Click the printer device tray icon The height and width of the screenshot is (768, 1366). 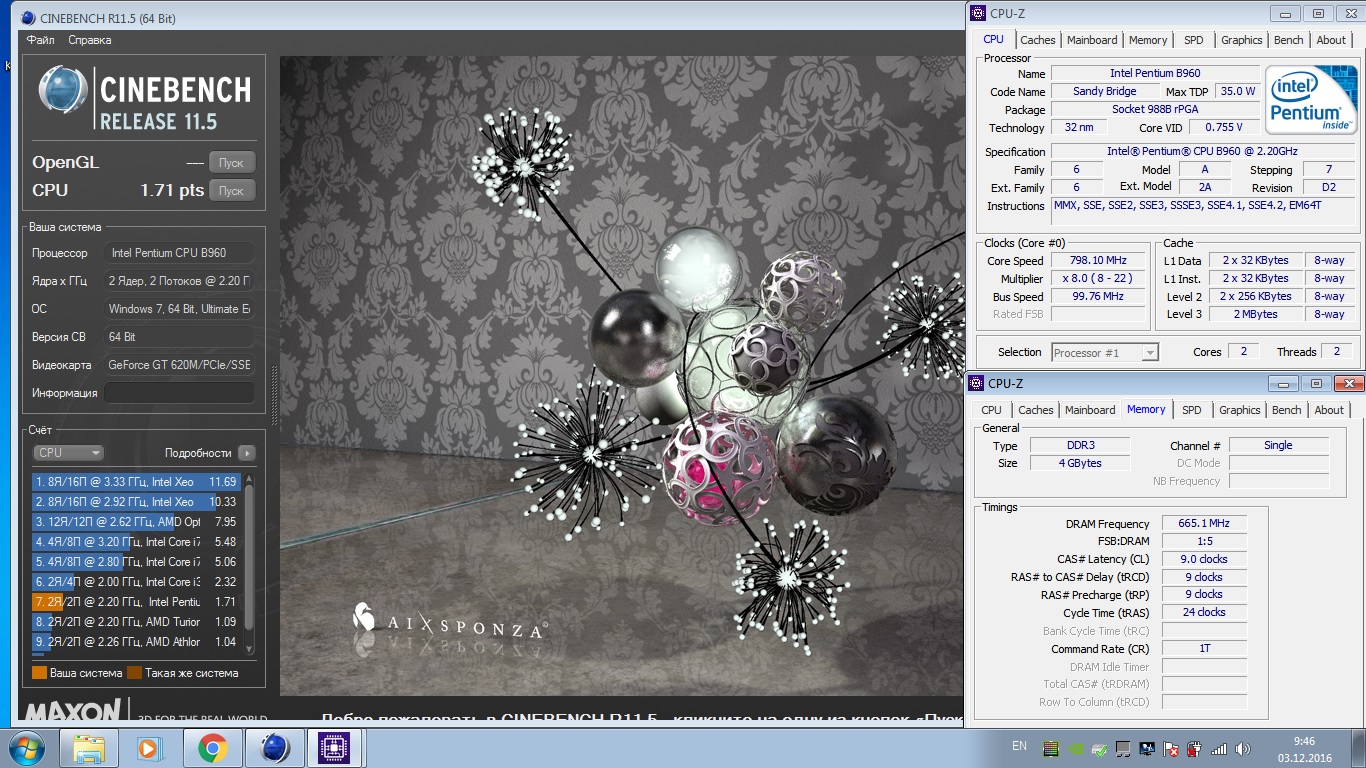coord(1123,749)
